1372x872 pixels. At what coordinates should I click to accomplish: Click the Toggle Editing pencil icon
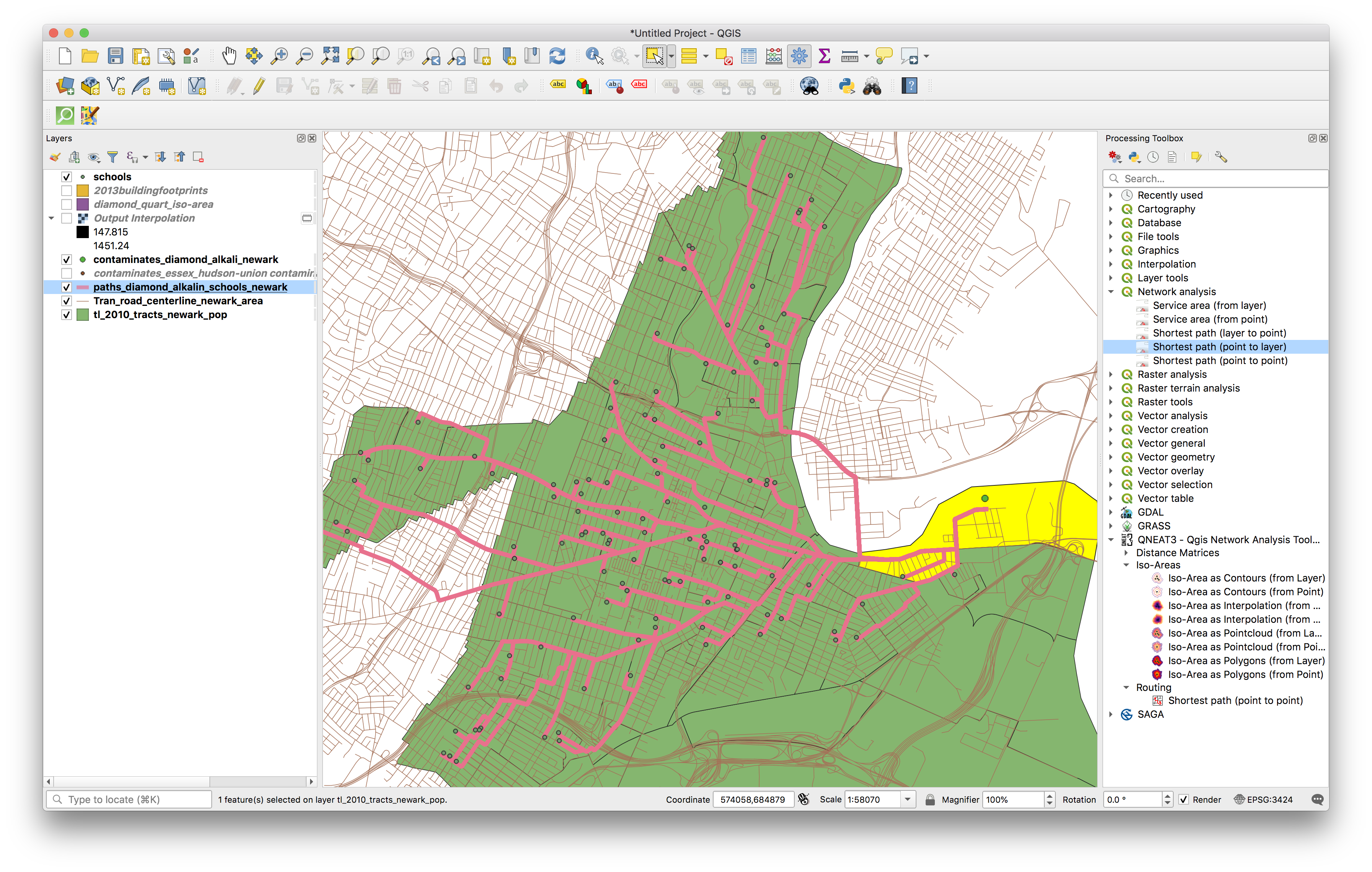tap(259, 86)
